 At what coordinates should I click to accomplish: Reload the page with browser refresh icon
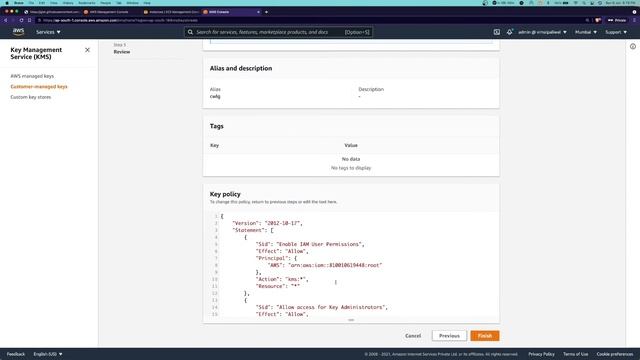pyautogui.click(x=21, y=20)
